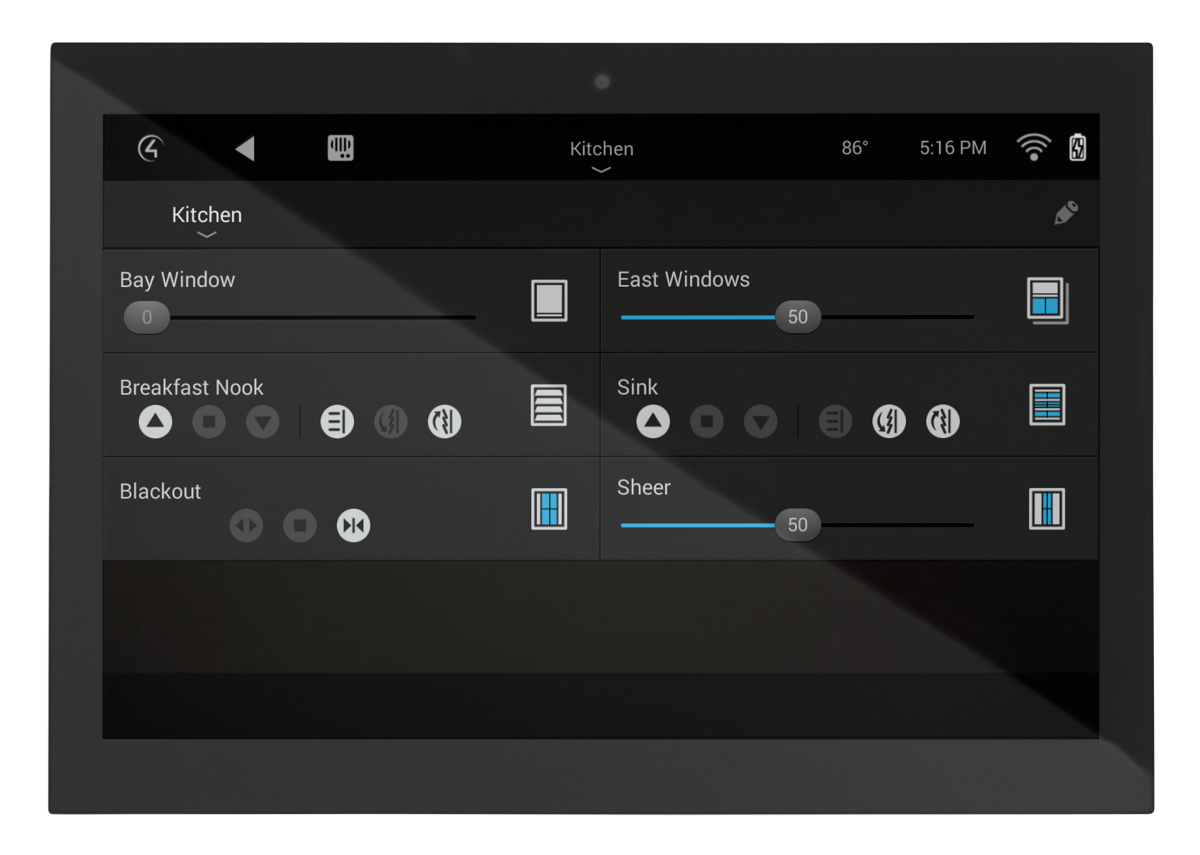Click Breakfast Nook slats-open icon
1200x855 pixels.
point(337,422)
